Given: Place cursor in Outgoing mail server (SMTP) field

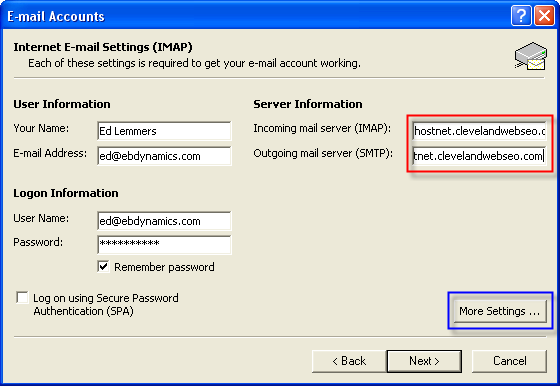Looking at the screenshot, I should [x=479, y=156].
